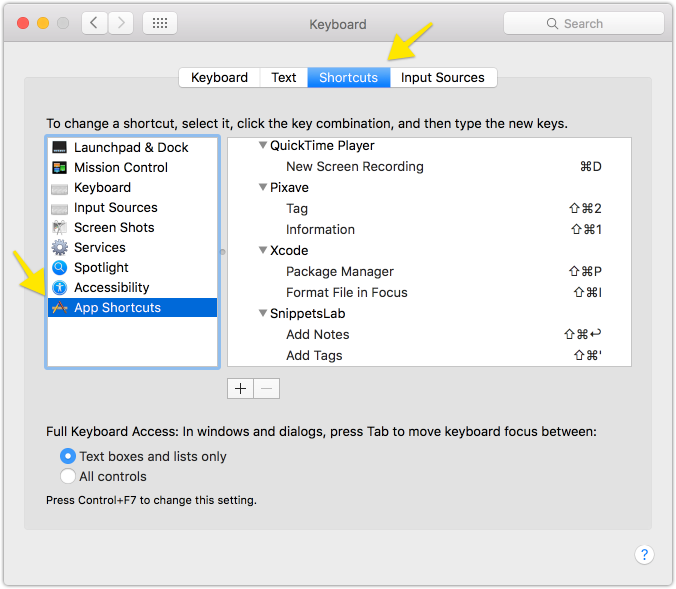676x589 pixels.
Task: Click the Spotlight magnifier icon
Action: click(59, 267)
